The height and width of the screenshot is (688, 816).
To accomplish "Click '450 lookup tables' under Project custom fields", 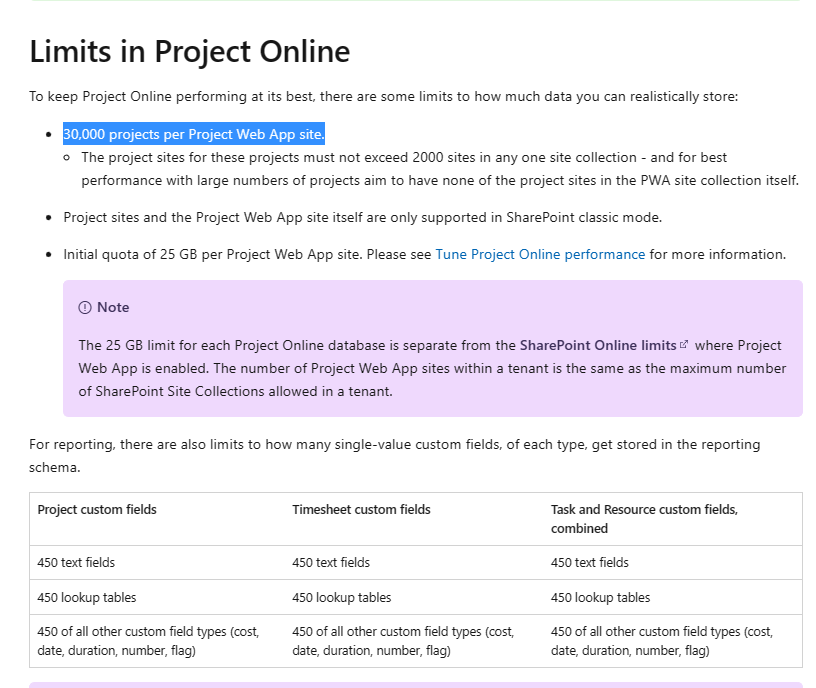I will (x=86, y=597).
